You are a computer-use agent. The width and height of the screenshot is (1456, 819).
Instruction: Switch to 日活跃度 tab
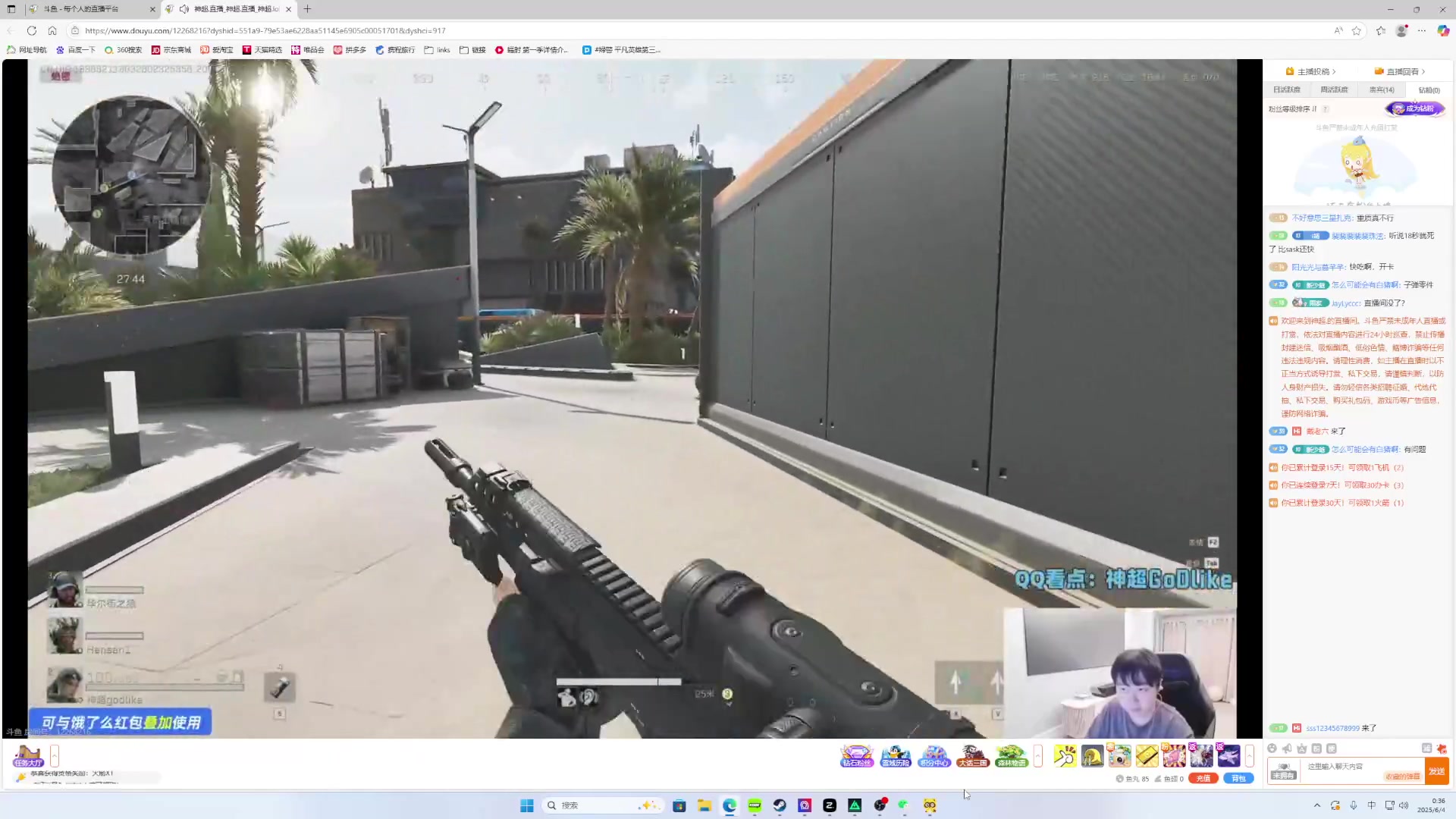(1287, 89)
